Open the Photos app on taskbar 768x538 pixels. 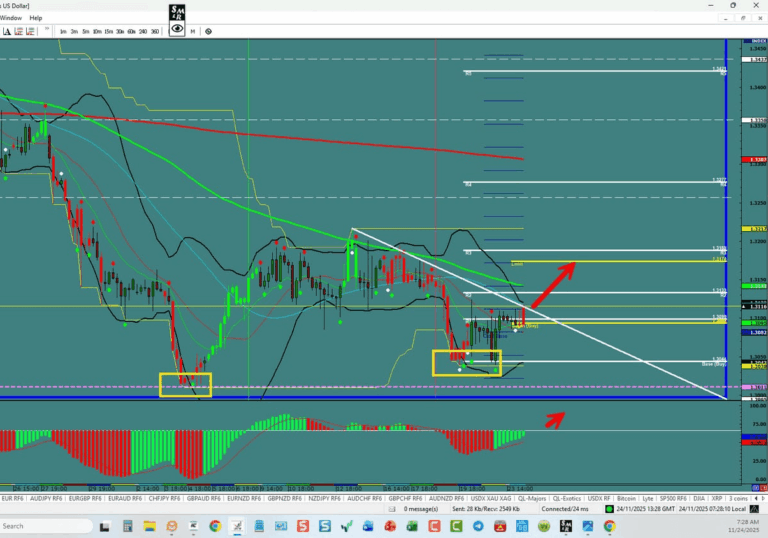click(588, 527)
